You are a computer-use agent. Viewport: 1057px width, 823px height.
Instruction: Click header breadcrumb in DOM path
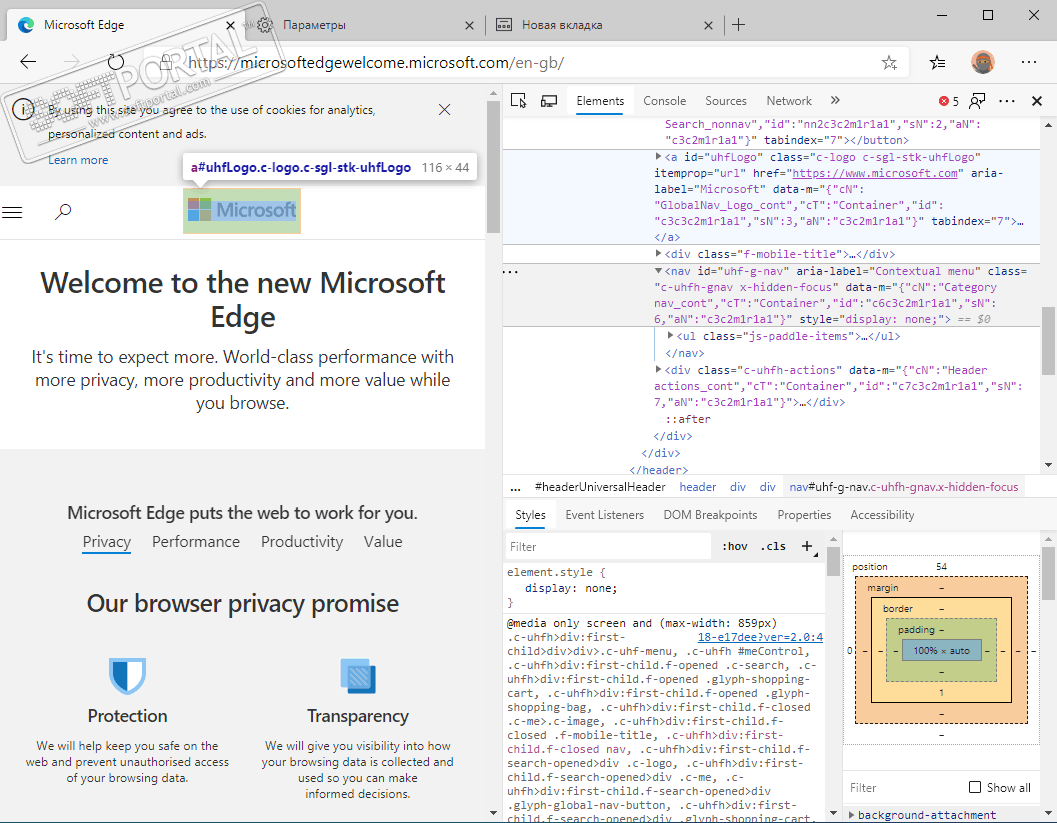coord(698,487)
